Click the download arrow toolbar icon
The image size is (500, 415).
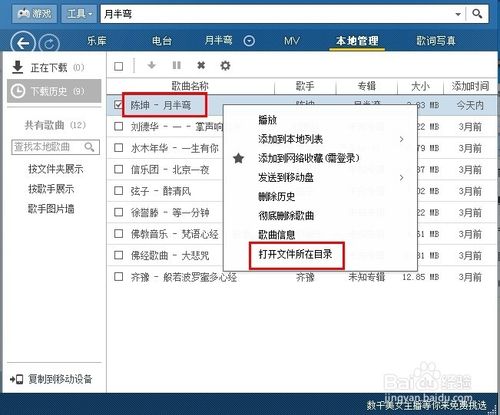pos(152,65)
